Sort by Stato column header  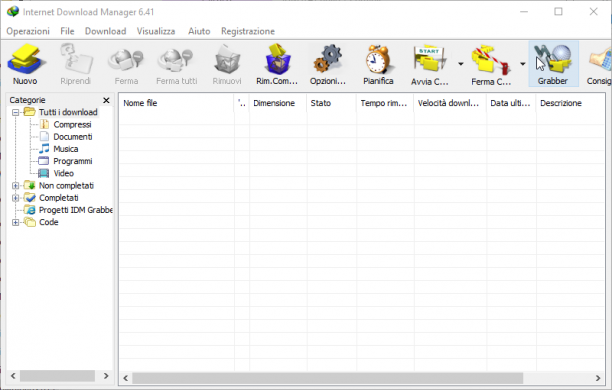(x=331, y=103)
